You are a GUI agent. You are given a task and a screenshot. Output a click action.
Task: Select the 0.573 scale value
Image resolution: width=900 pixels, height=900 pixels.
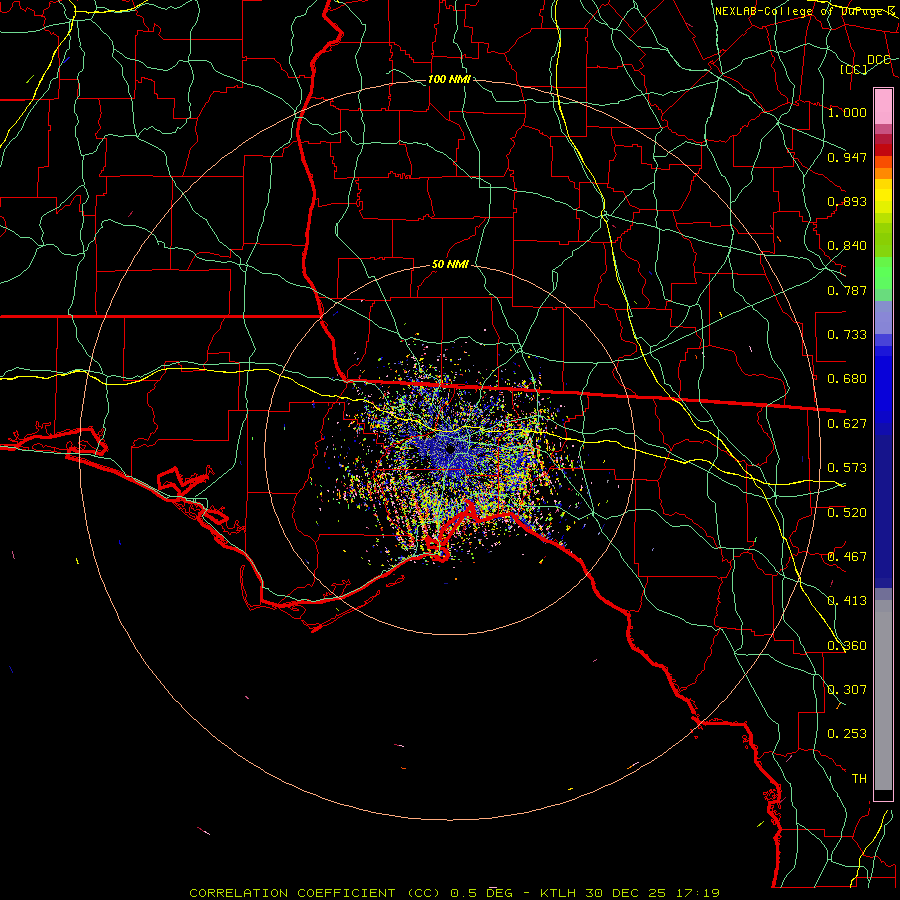coord(847,468)
